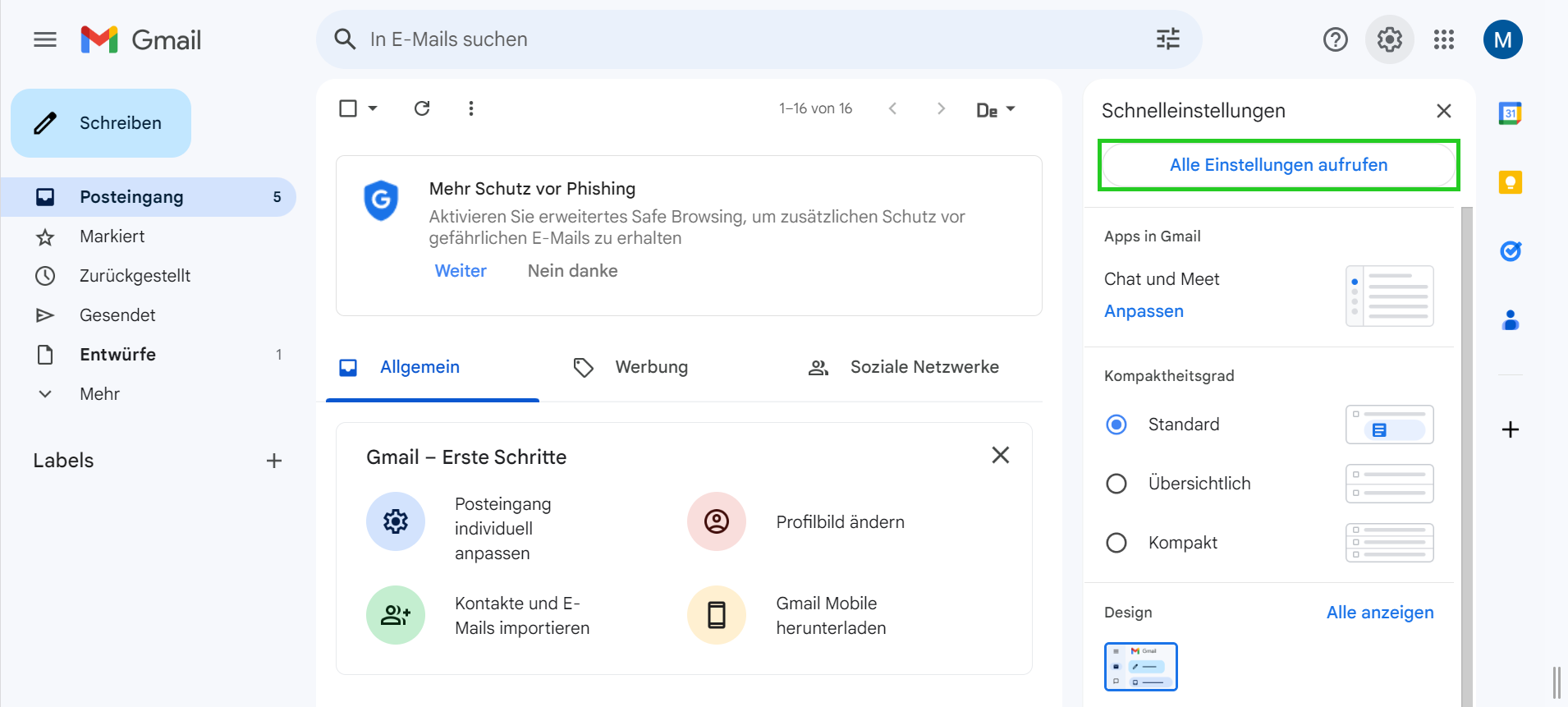This screenshot has height=707, width=1568.
Task: Open Google Tasks side panel
Action: [x=1510, y=250]
